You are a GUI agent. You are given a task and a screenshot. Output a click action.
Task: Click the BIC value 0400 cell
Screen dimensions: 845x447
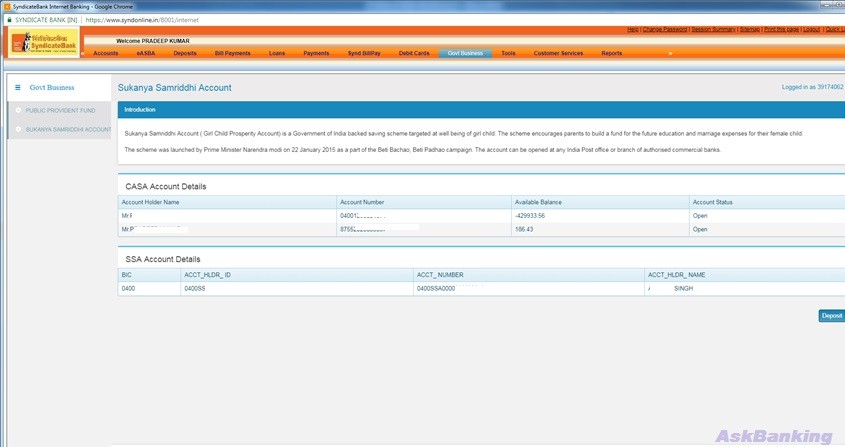149,288
